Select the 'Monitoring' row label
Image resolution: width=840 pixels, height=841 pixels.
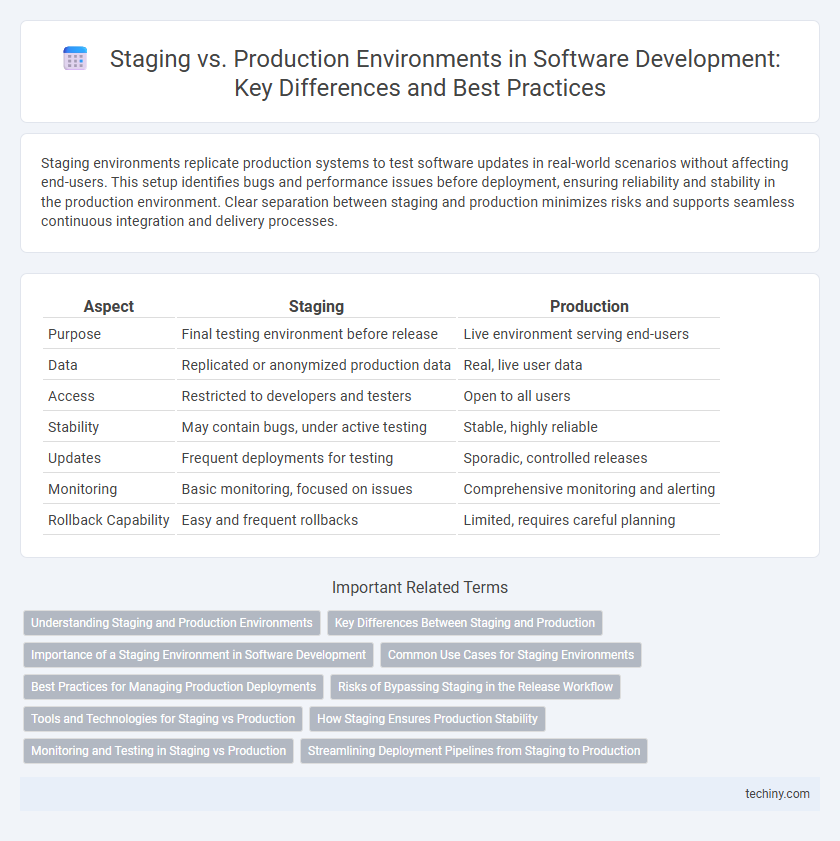point(83,489)
